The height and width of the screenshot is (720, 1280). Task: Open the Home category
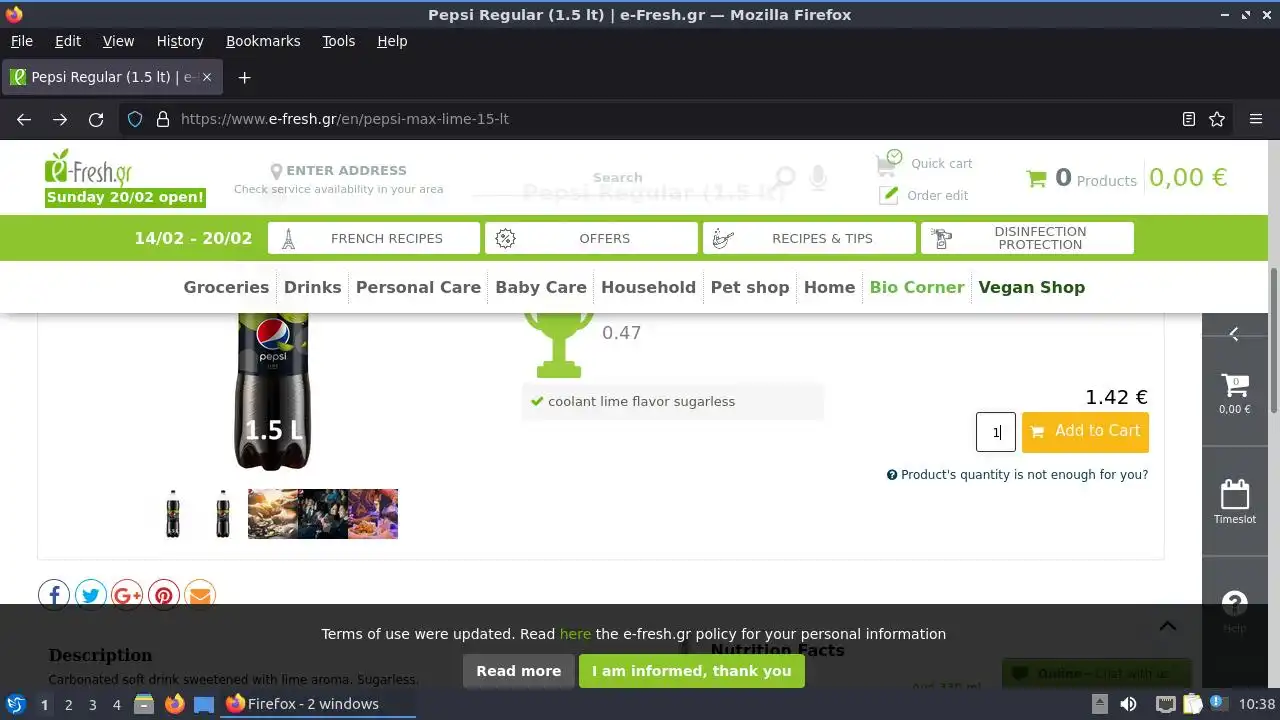pos(830,287)
